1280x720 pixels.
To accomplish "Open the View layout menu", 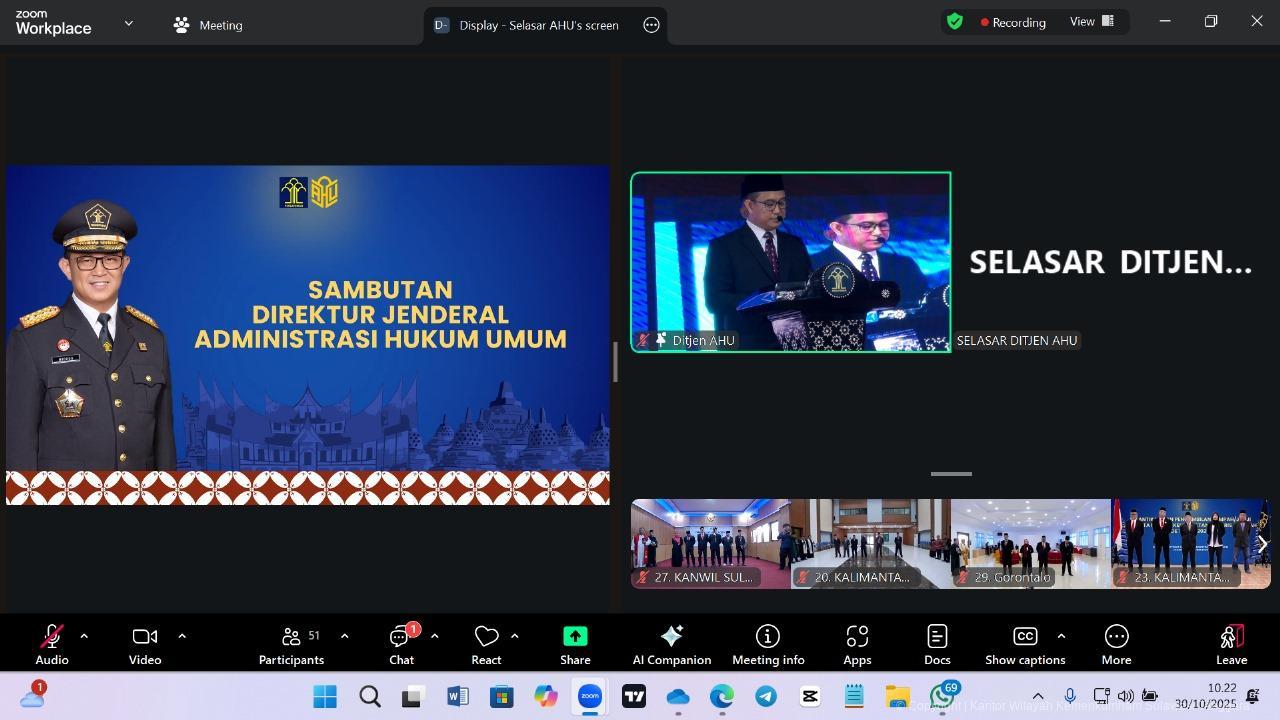I will click(1090, 21).
